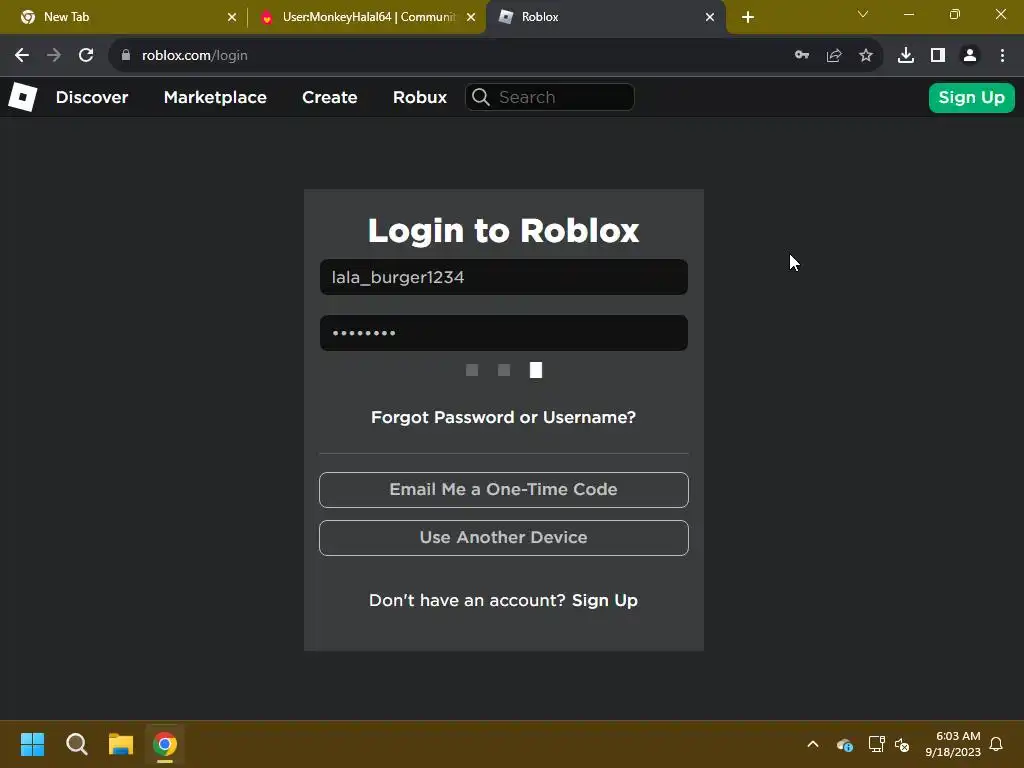Click Chrome icon in taskbar
1024x768 pixels.
point(165,744)
